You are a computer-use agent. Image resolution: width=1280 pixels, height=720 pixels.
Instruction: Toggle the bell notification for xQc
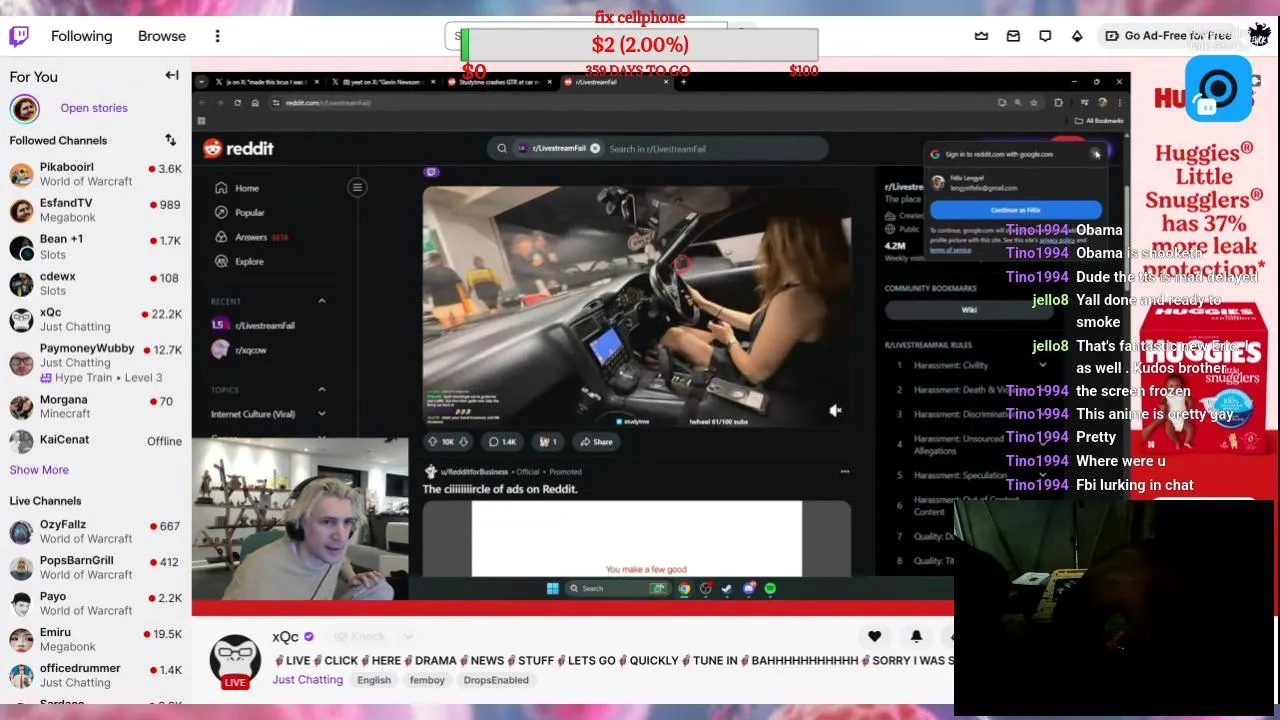(x=916, y=636)
